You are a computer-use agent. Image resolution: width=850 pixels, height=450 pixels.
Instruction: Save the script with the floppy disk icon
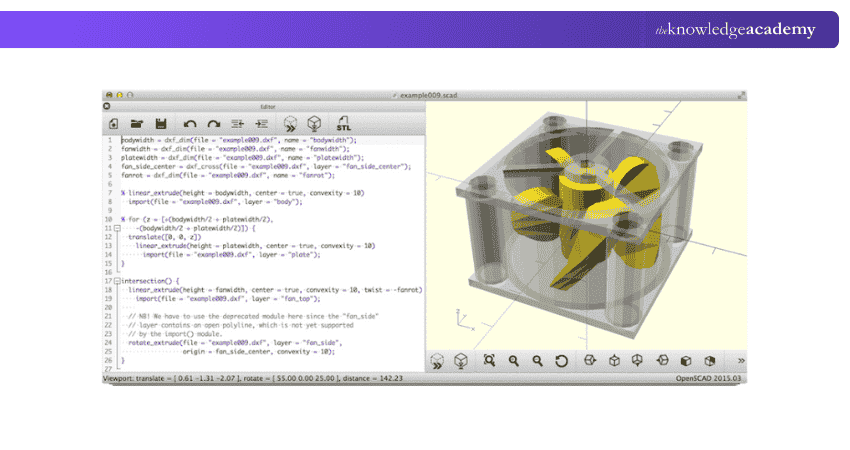point(159,123)
